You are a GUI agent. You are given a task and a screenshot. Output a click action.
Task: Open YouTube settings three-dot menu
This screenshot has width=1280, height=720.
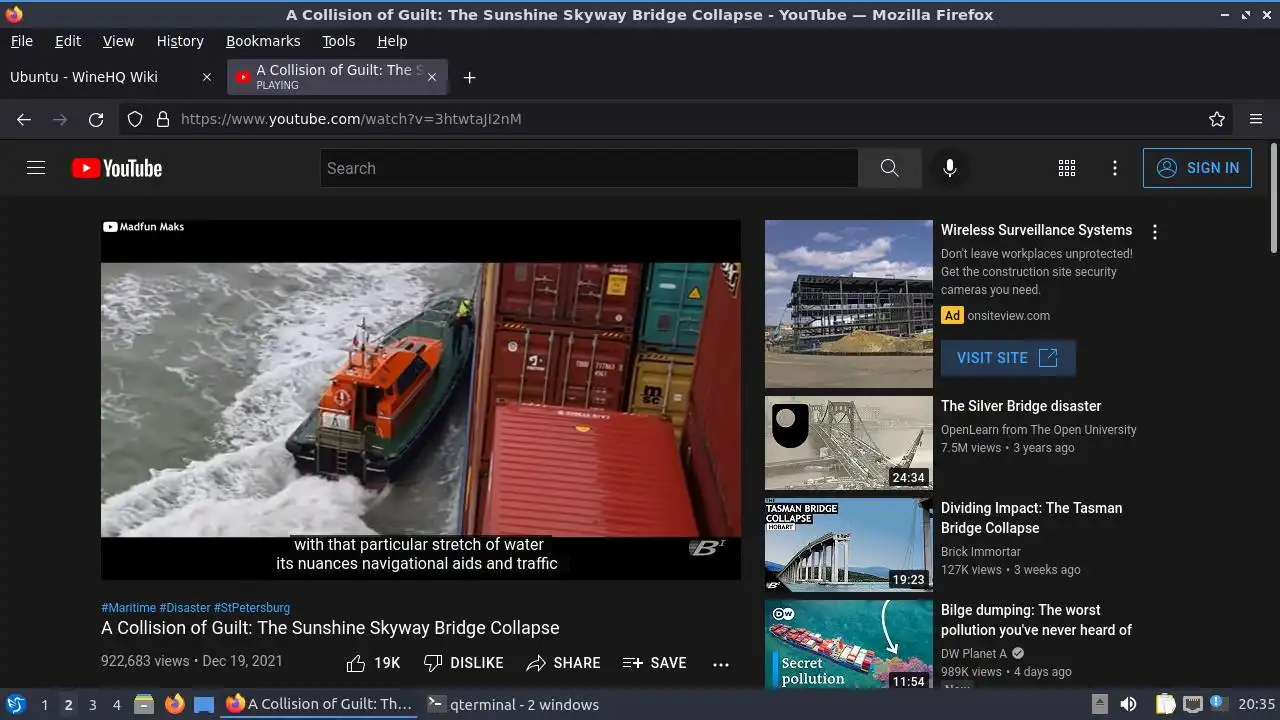tap(1115, 168)
